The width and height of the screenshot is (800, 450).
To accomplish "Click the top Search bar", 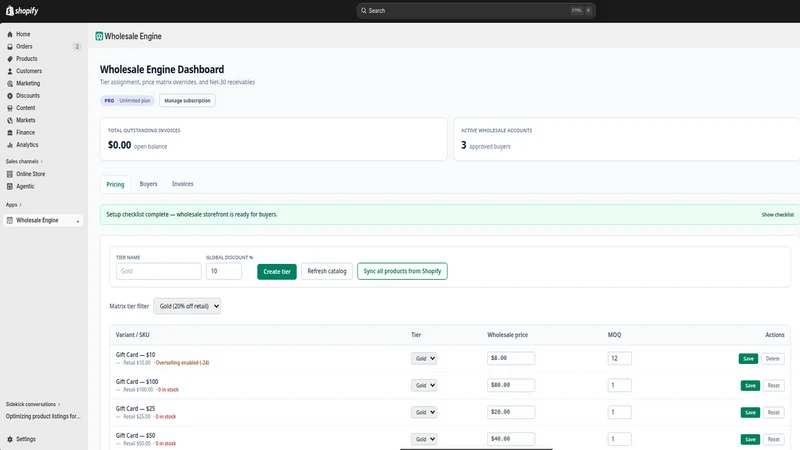I will [476, 10].
